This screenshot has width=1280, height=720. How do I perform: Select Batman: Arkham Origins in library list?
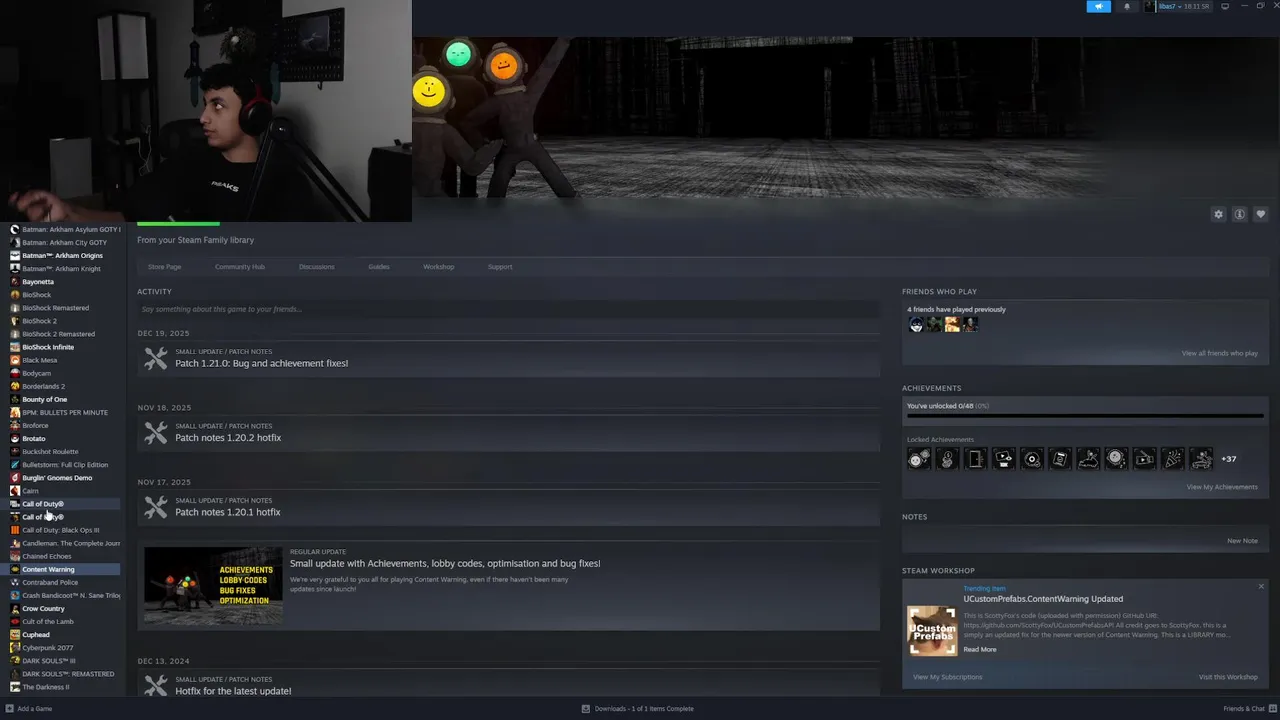[x=62, y=256]
